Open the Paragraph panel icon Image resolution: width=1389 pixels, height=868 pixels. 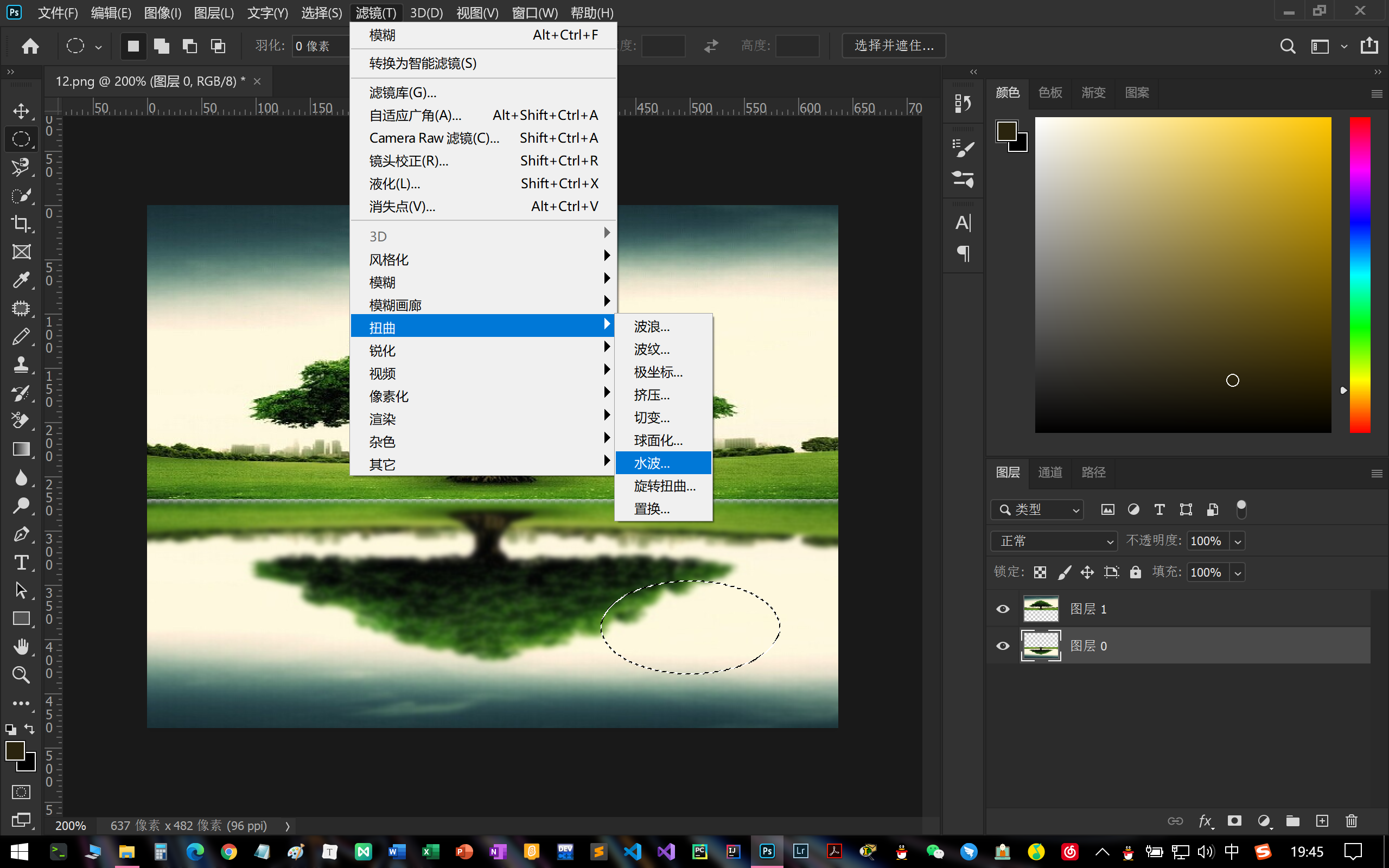pos(963,253)
